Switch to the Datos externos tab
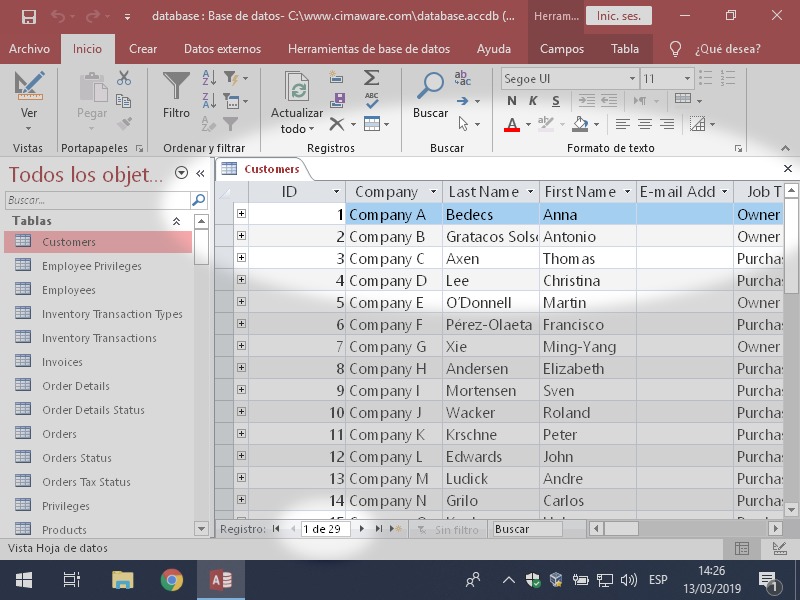 point(222,49)
